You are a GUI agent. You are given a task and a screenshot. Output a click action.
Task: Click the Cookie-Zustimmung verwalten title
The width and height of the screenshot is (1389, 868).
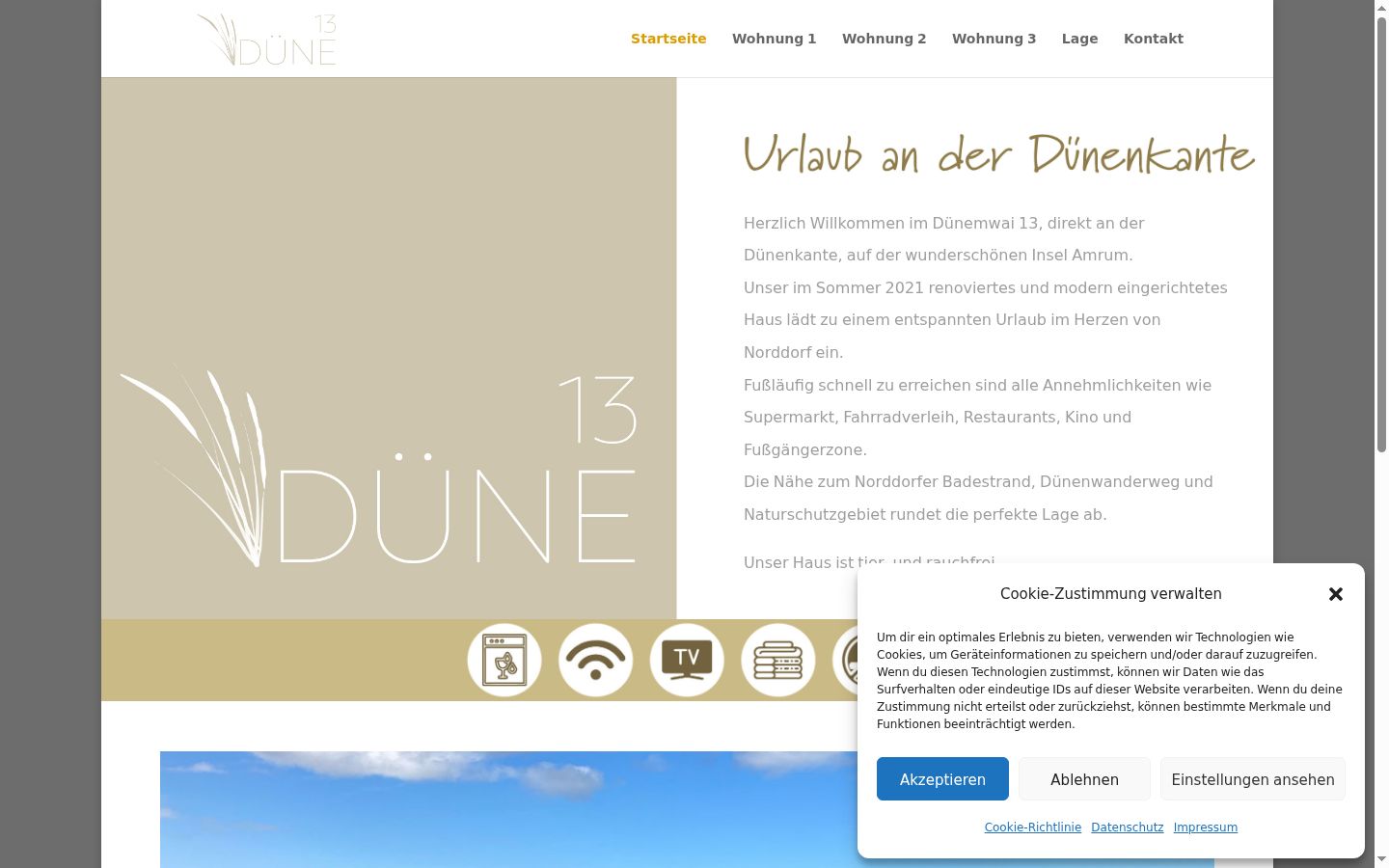(1110, 594)
